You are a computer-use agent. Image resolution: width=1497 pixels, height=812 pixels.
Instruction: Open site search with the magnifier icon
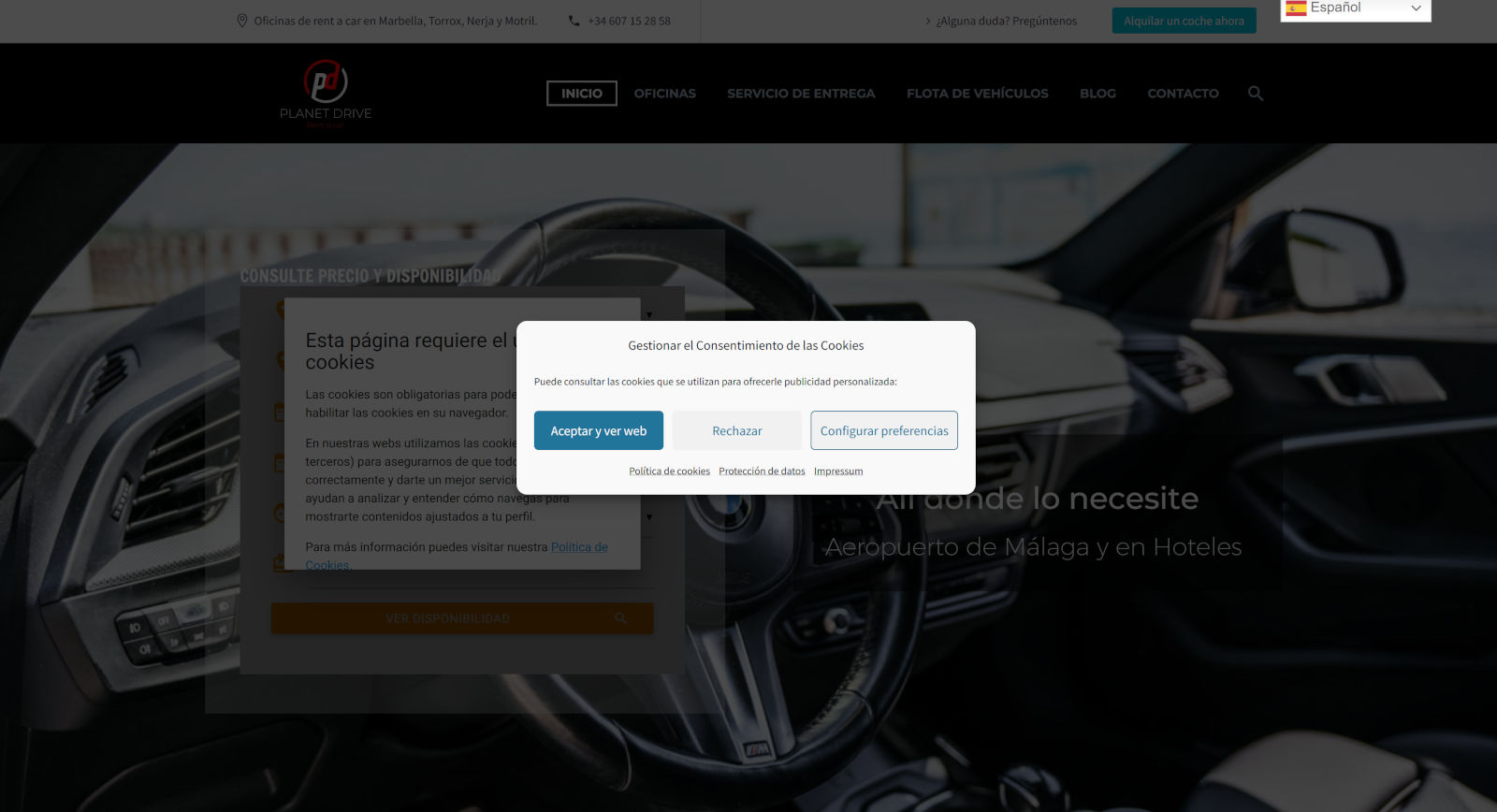point(1256,94)
